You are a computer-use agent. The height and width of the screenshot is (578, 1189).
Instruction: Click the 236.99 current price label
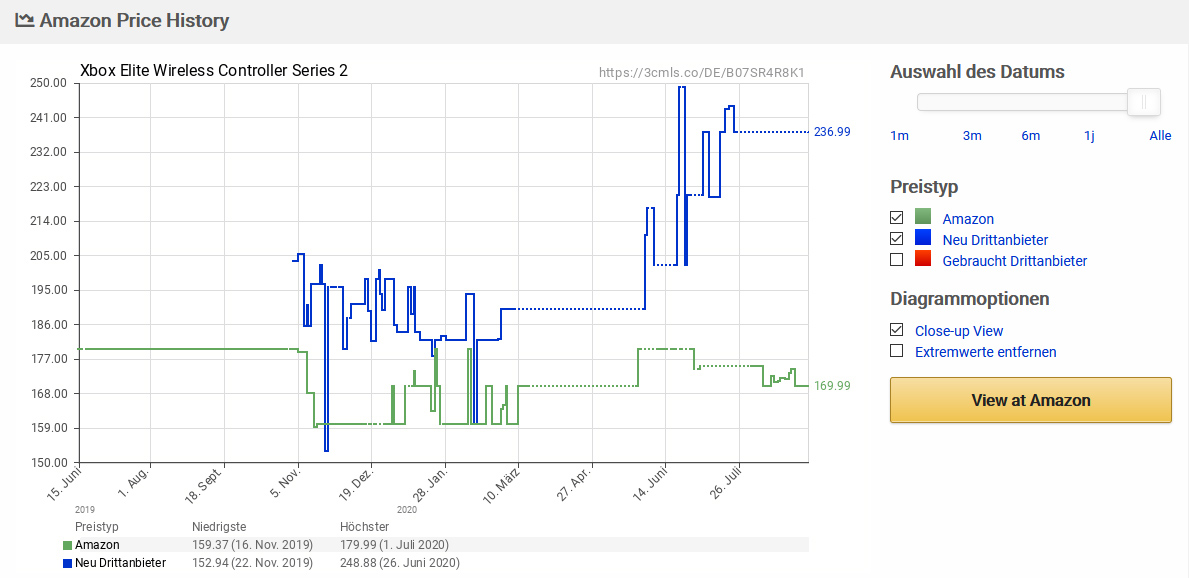tap(832, 132)
